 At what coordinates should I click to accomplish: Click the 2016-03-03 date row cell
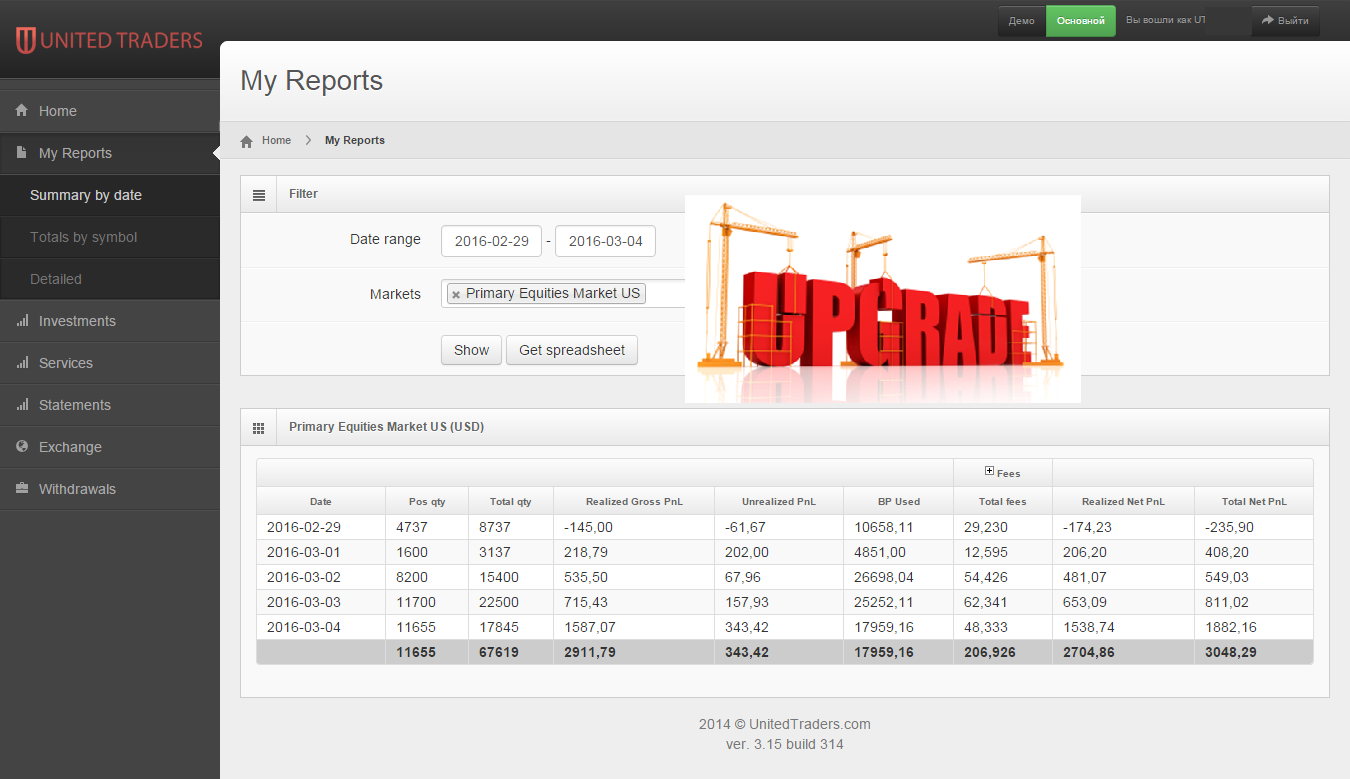(321, 602)
